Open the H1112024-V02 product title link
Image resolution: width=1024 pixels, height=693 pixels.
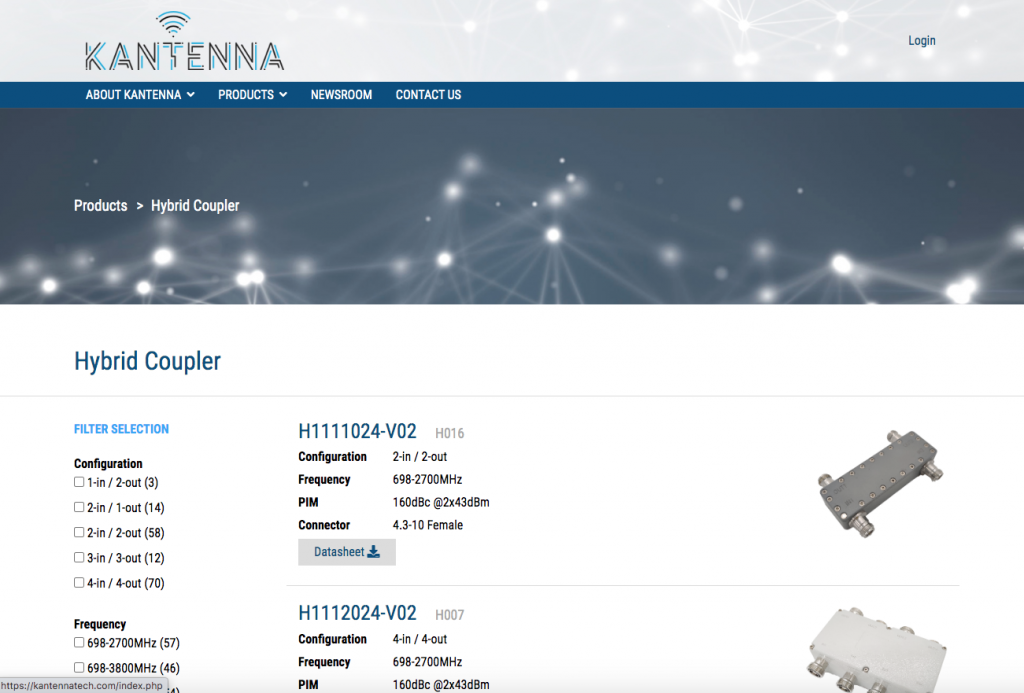pos(357,613)
